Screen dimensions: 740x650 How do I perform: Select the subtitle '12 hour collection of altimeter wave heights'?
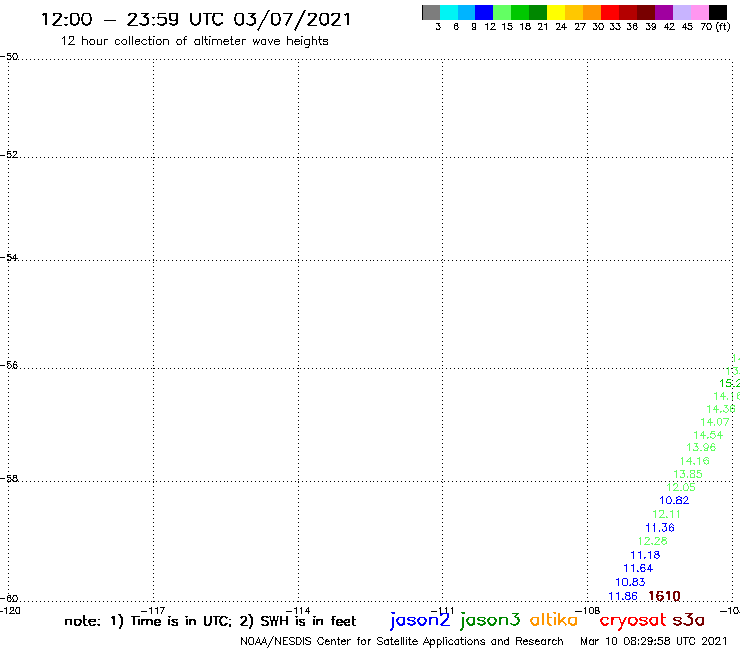point(194,41)
